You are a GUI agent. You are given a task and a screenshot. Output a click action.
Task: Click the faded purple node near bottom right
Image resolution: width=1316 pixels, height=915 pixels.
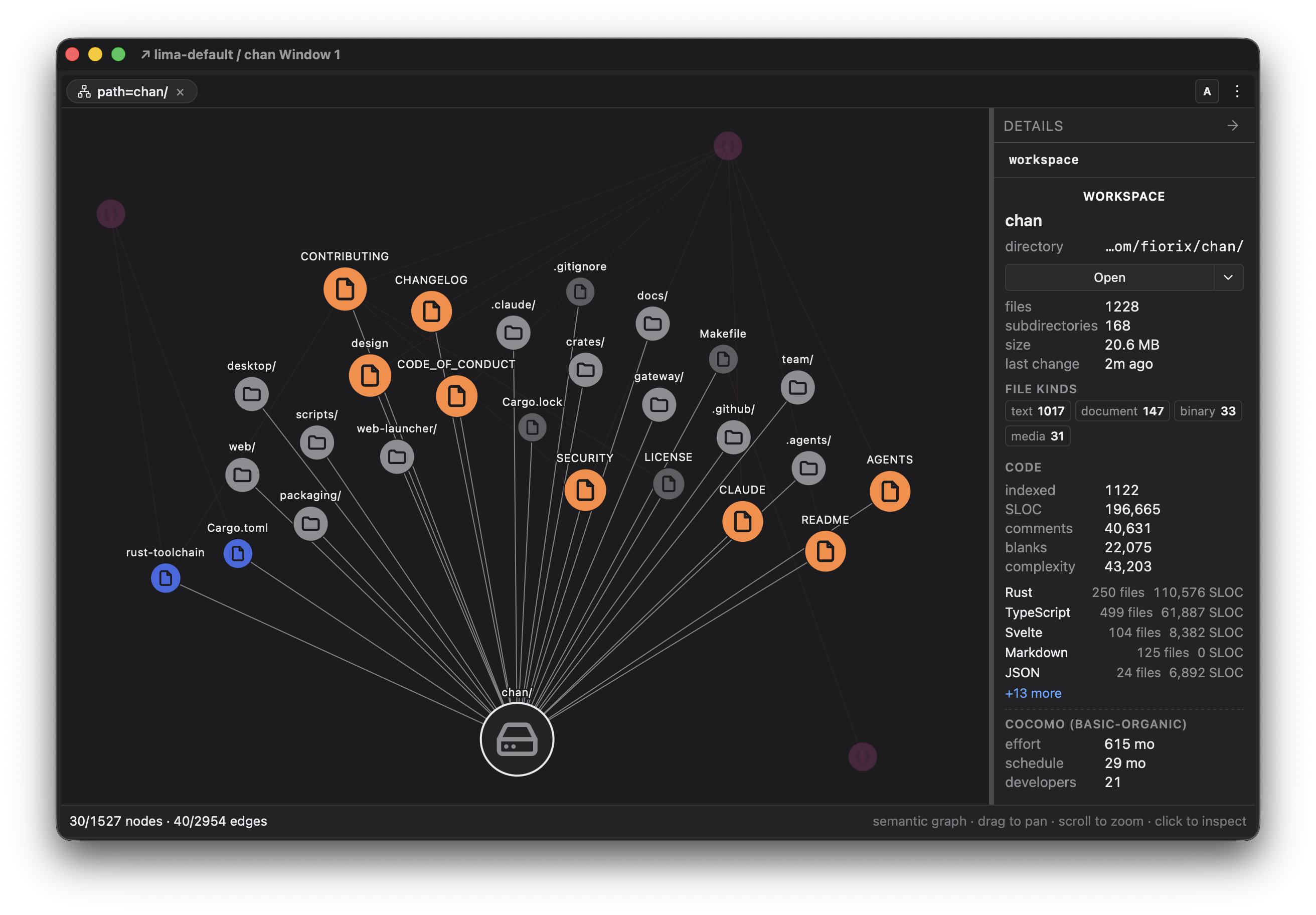[x=862, y=757]
